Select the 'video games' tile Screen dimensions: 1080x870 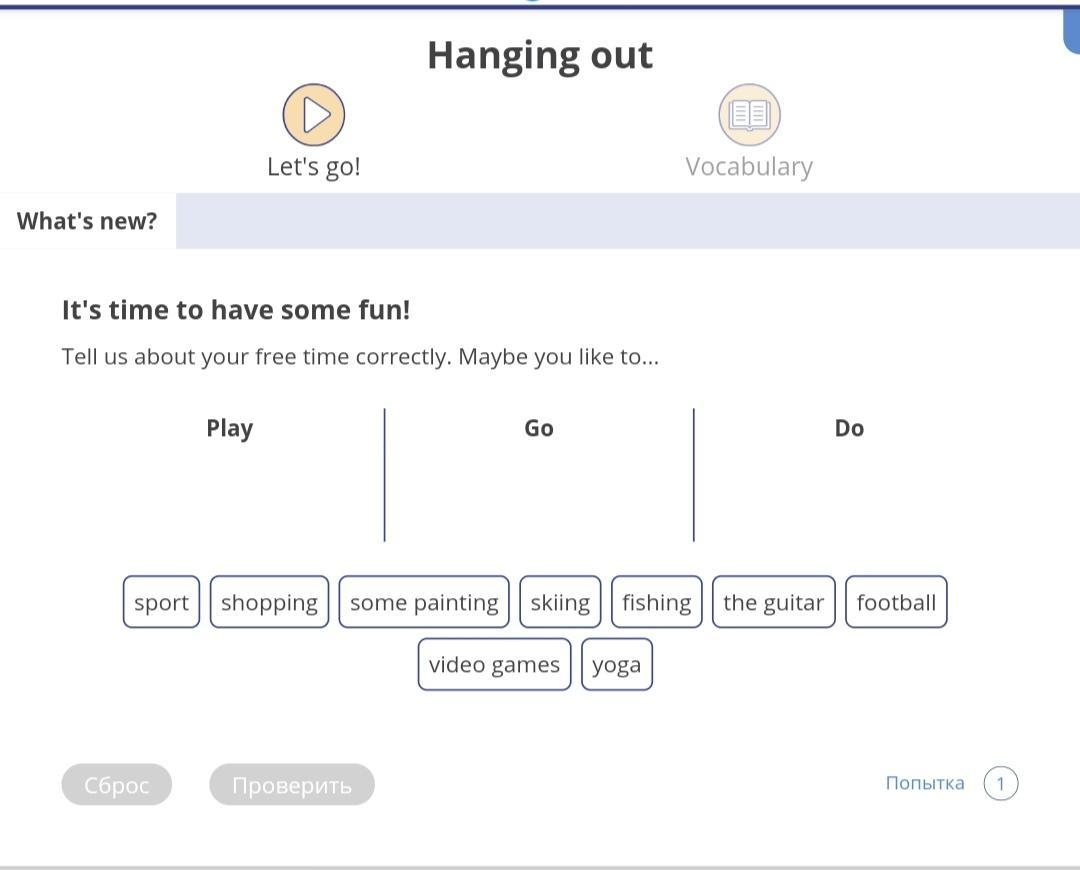[x=494, y=664]
